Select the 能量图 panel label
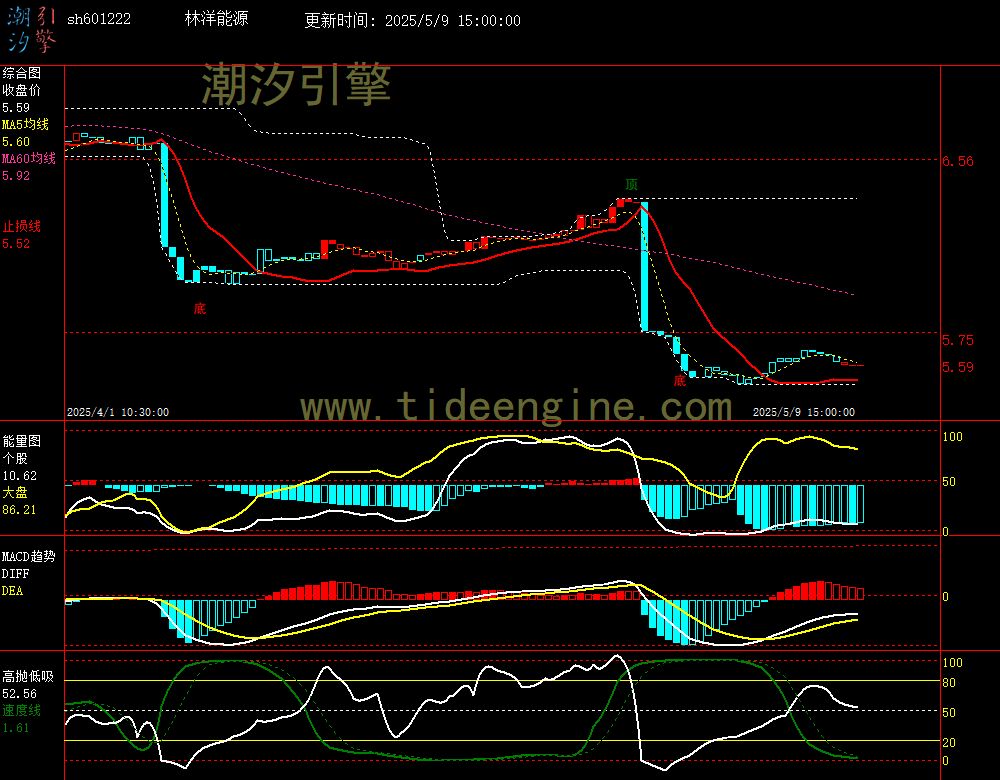The height and width of the screenshot is (780, 1000). 22,441
